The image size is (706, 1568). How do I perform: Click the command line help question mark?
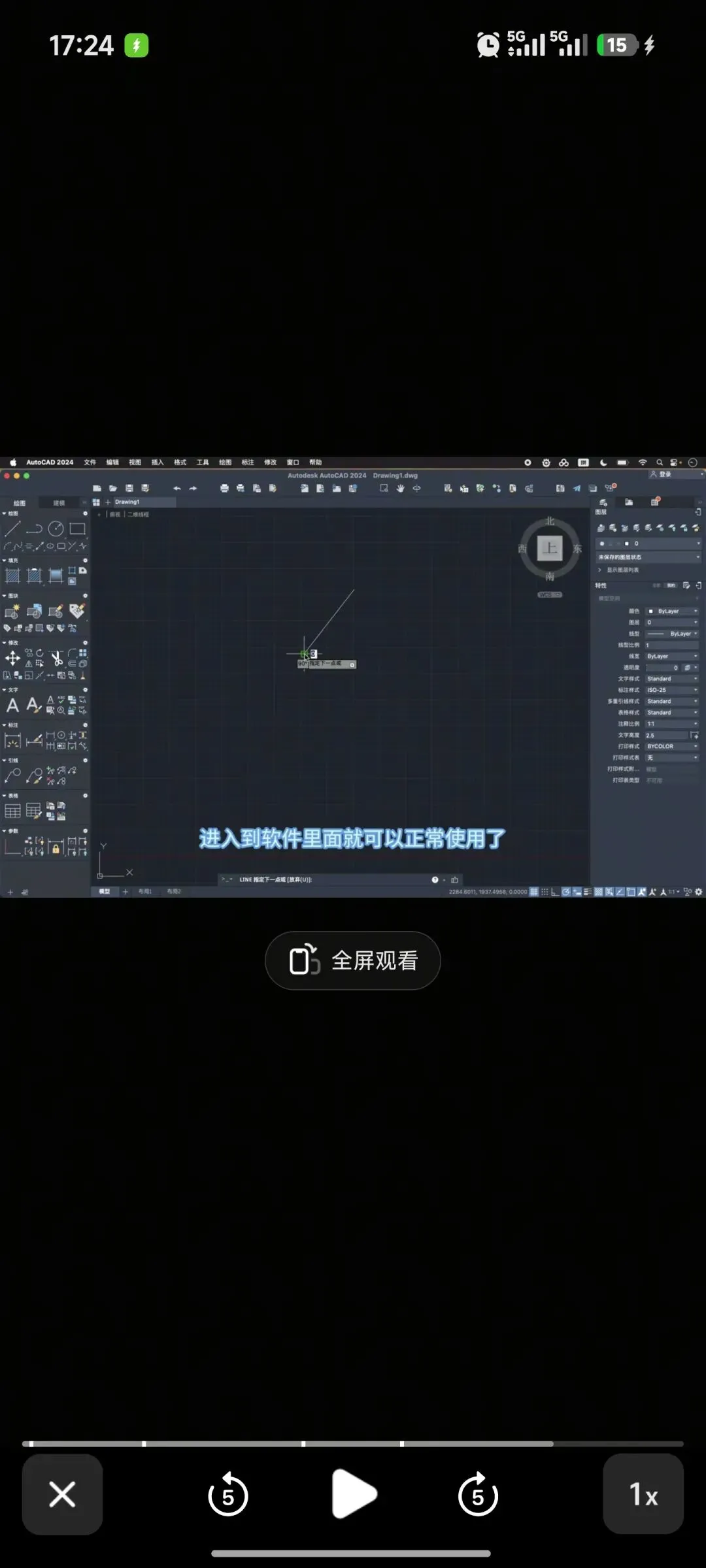click(x=435, y=879)
